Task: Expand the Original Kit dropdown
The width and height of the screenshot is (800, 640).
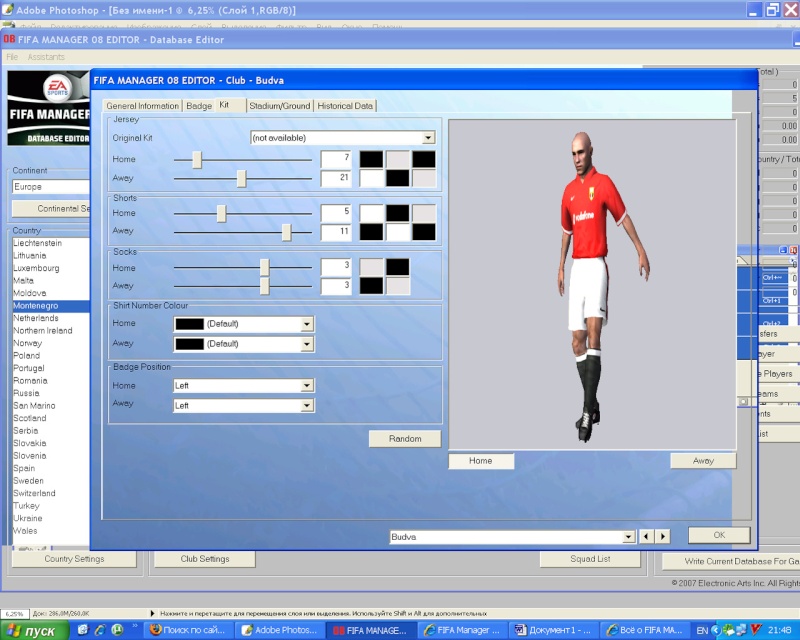Action: [429, 138]
